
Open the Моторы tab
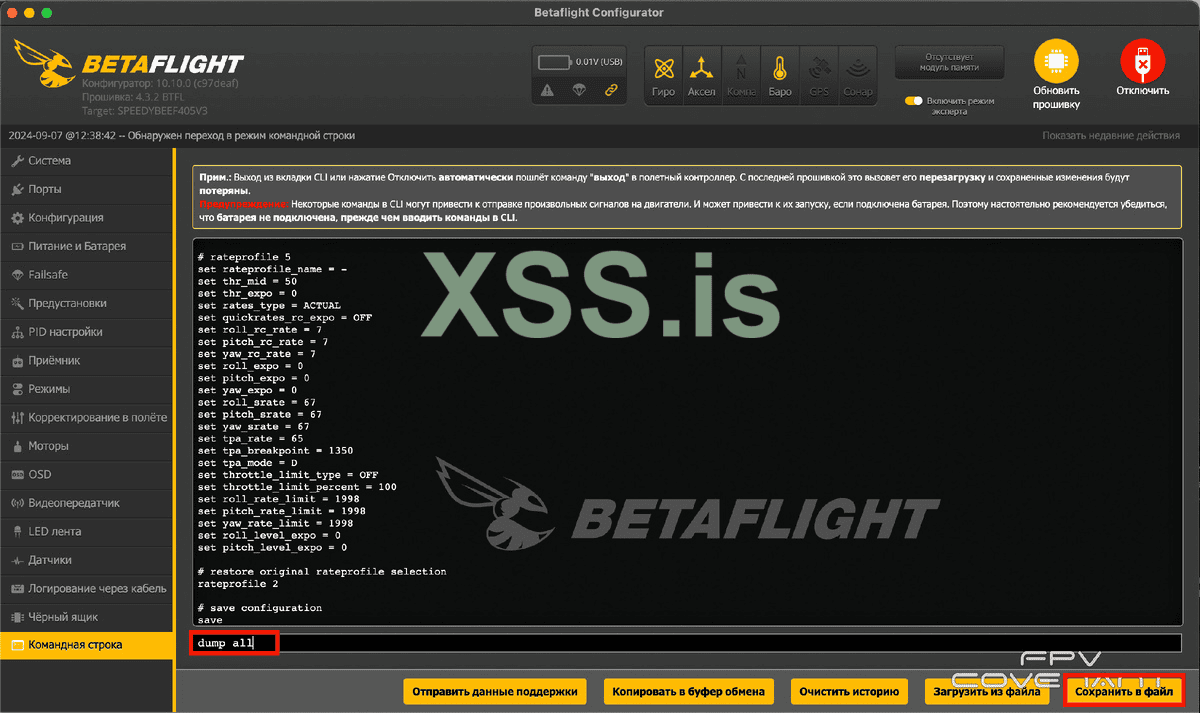[x=87, y=446]
